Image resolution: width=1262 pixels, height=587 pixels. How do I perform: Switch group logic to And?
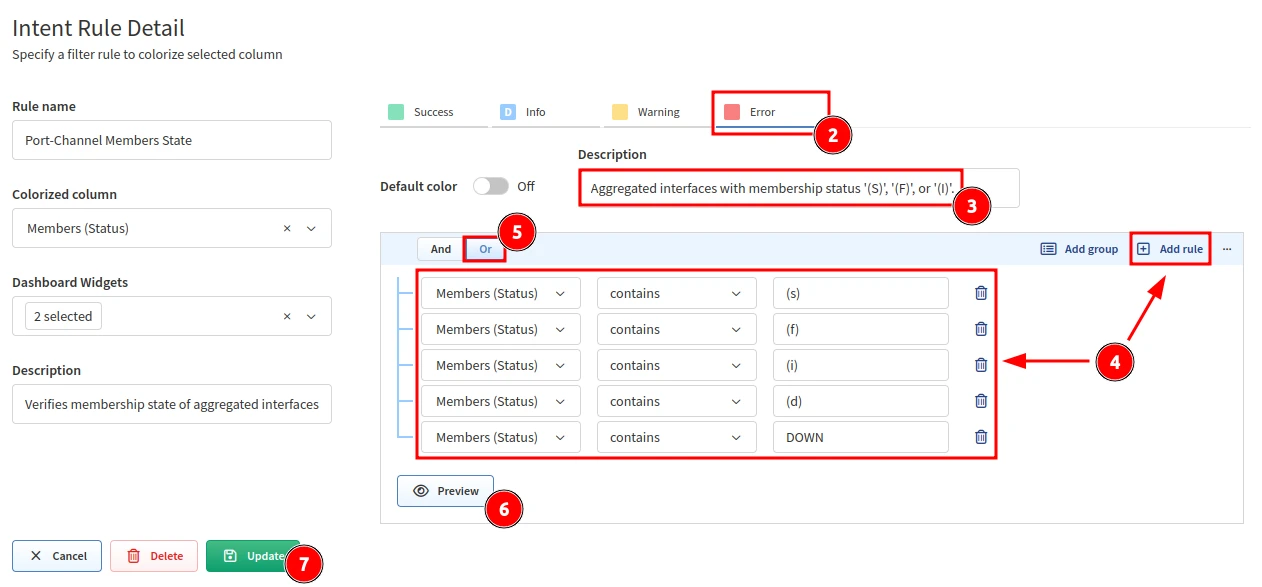(441, 249)
